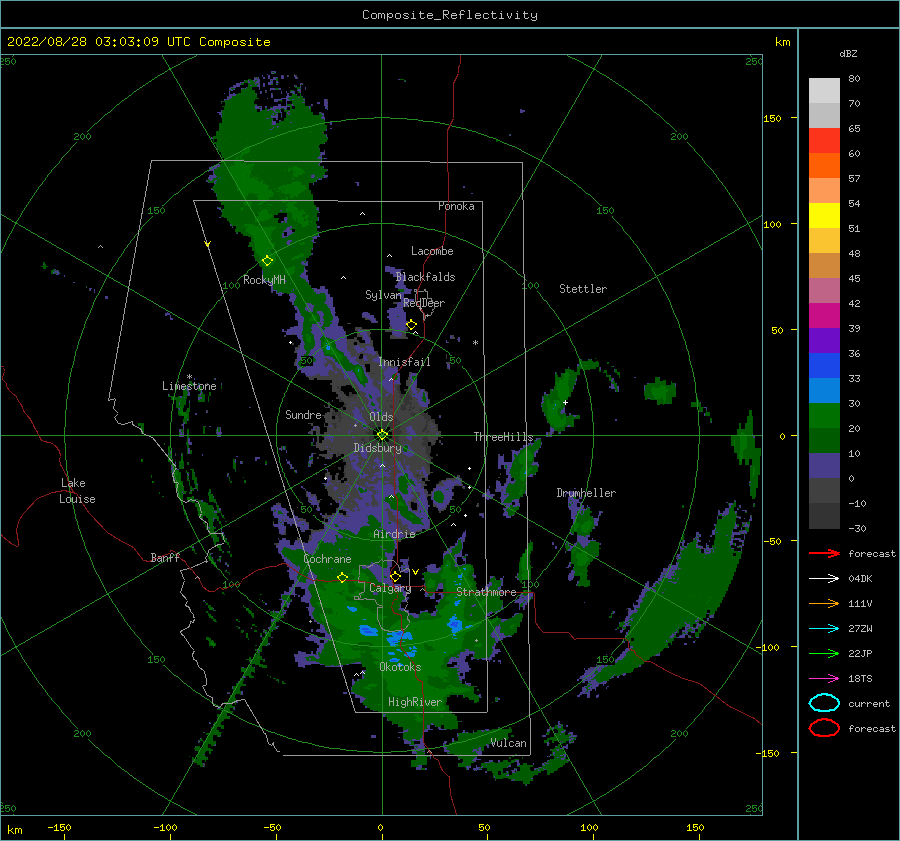
Task: Select the 51 dBZ yellow color swatch
Action: (x=824, y=216)
